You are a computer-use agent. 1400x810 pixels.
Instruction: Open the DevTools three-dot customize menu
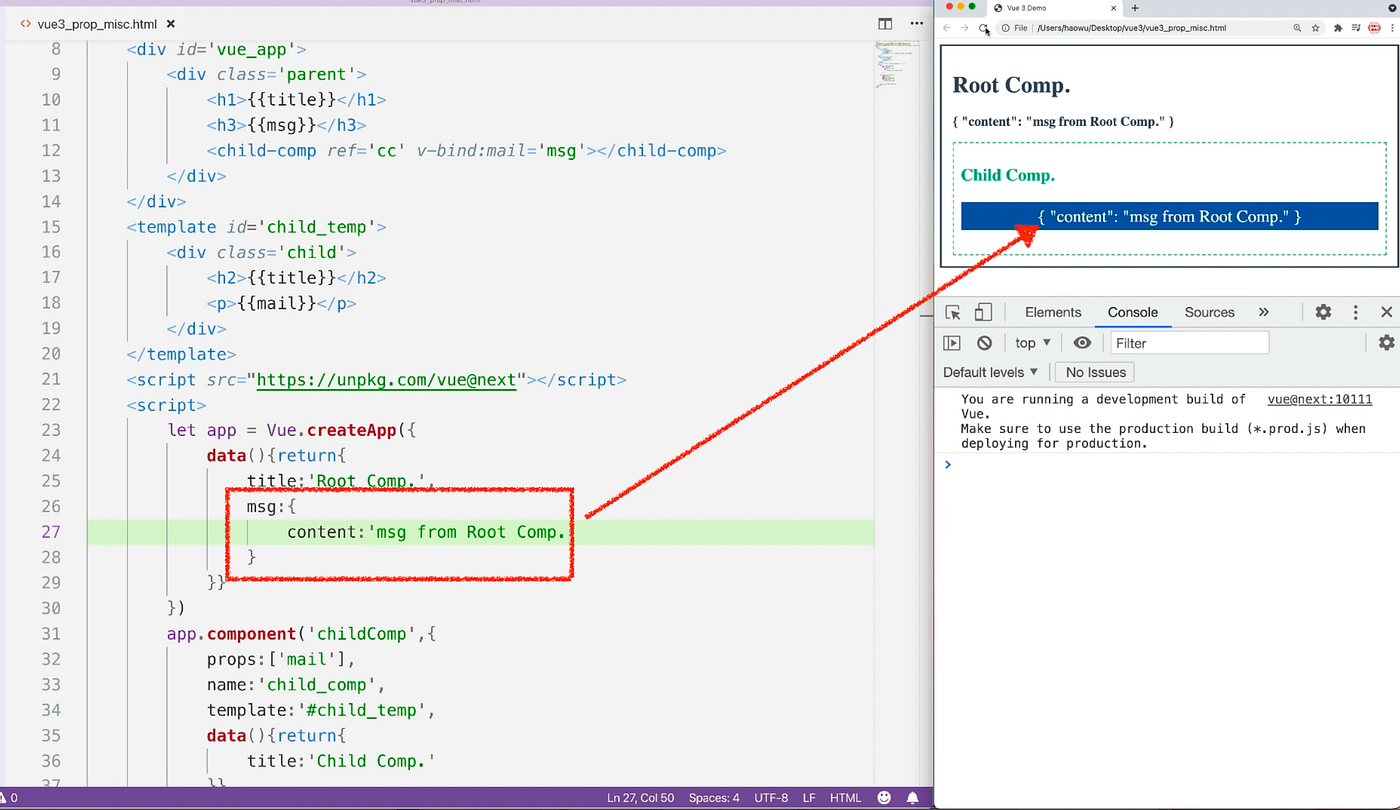coord(1355,312)
